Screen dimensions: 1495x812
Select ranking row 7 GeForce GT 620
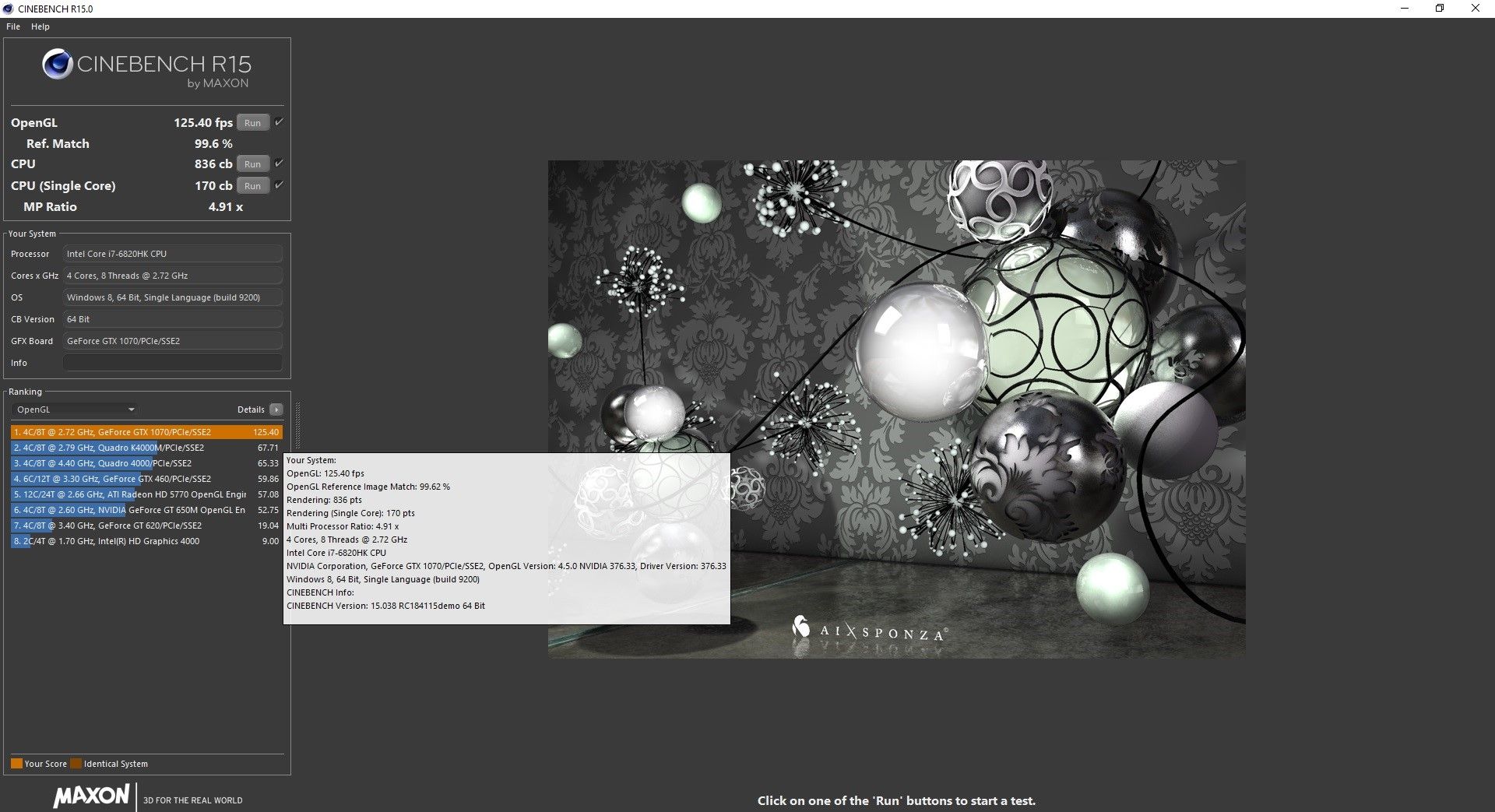pyautogui.click(x=146, y=526)
